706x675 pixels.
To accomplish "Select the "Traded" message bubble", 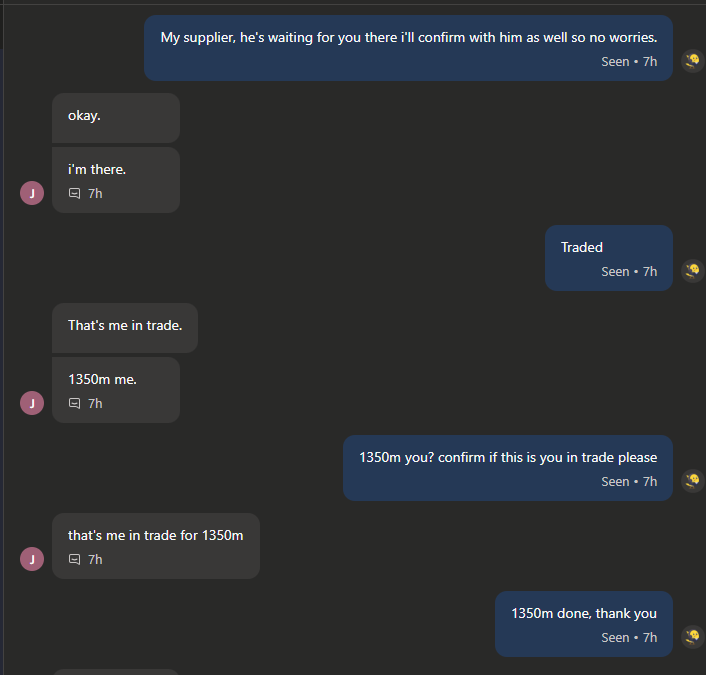I will [609, 258].
